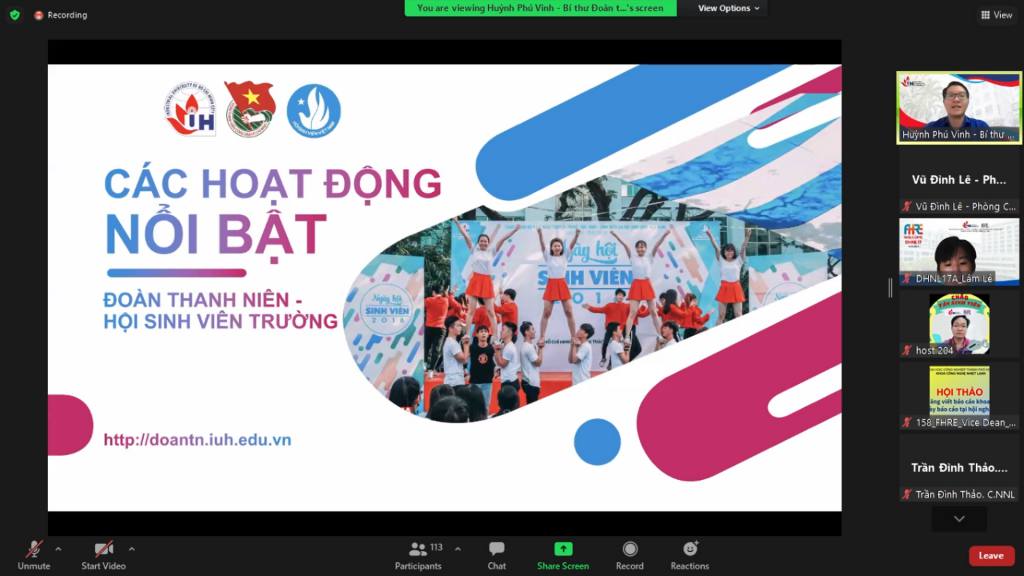The height and width of the screenshot is (576, 1024).
Task: Click the green Share Screen icon
Action: (563, 549)
